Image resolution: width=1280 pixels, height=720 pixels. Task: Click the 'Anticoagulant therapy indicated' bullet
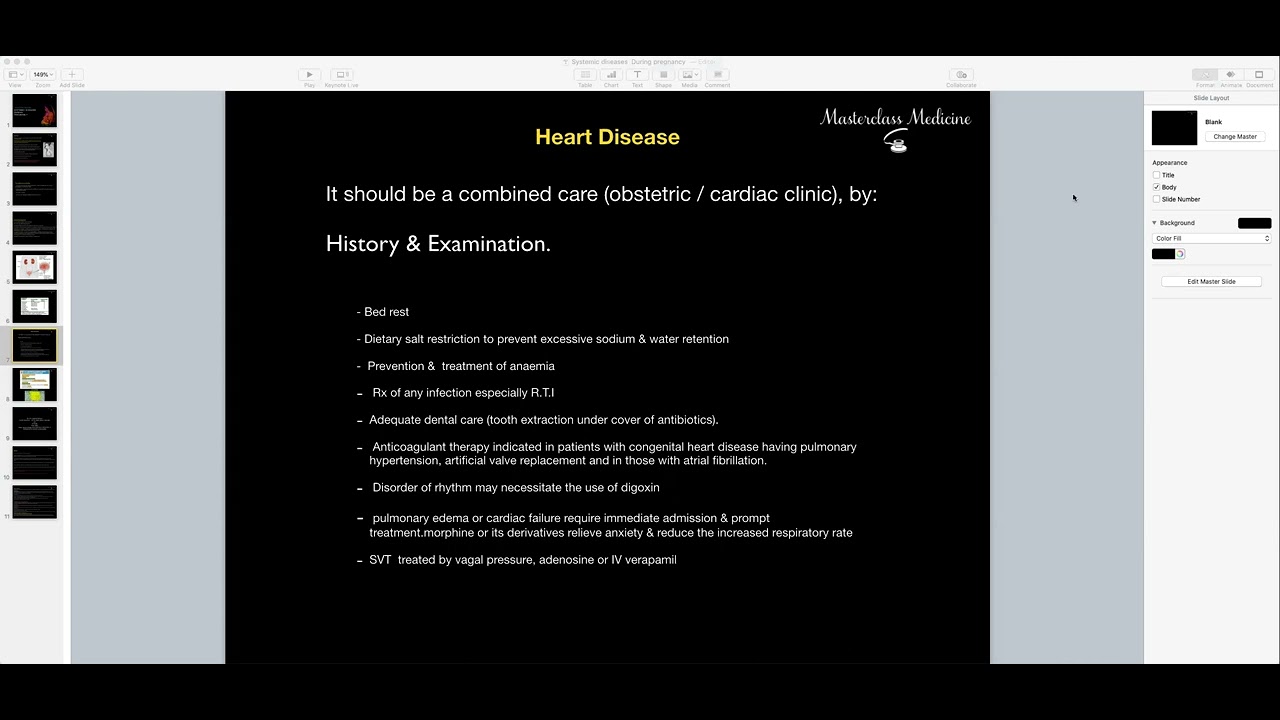click(x=607, y=454)
